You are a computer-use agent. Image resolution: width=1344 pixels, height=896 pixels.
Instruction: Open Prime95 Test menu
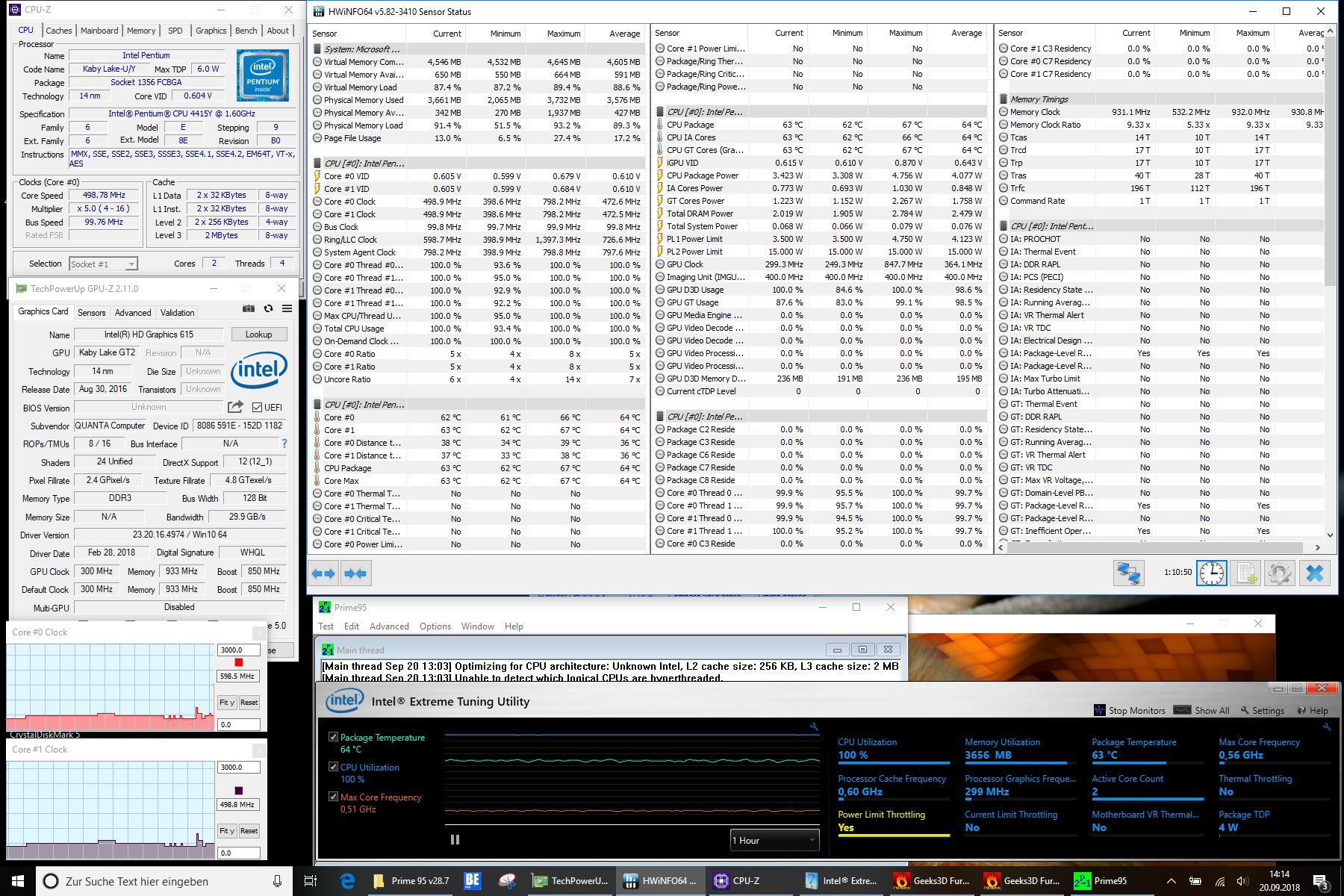point(326,626)
